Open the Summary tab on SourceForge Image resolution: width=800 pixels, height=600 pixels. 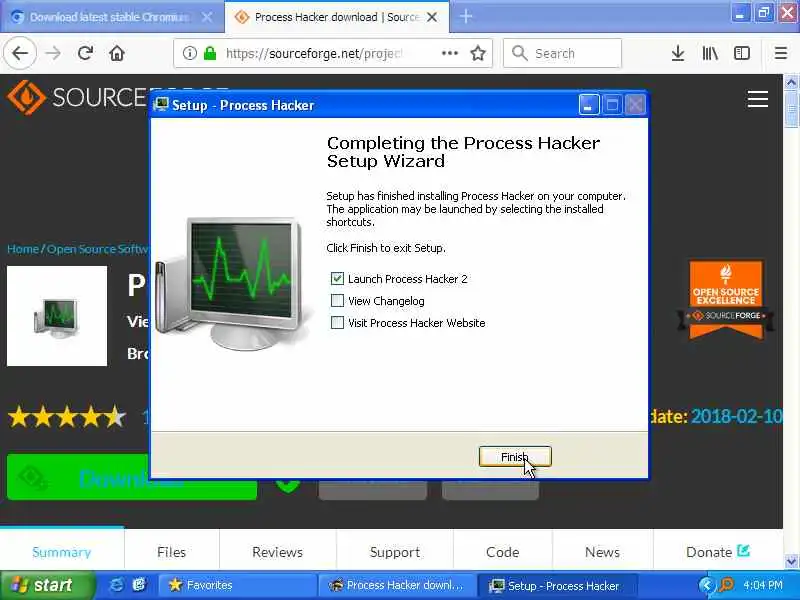(62, 552)
